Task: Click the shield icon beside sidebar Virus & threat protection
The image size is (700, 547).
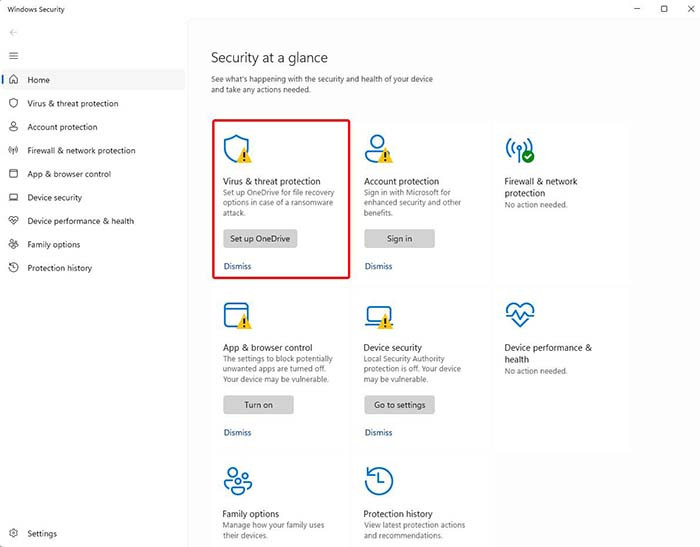Action: point(14,103)
